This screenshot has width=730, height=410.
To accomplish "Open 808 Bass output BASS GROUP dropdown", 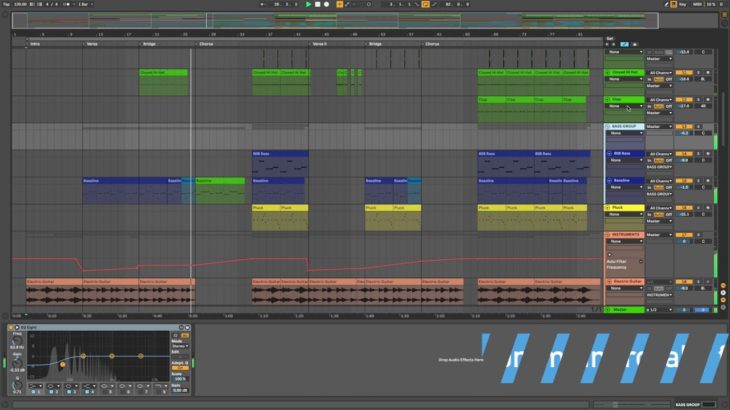I will [660, 167].
